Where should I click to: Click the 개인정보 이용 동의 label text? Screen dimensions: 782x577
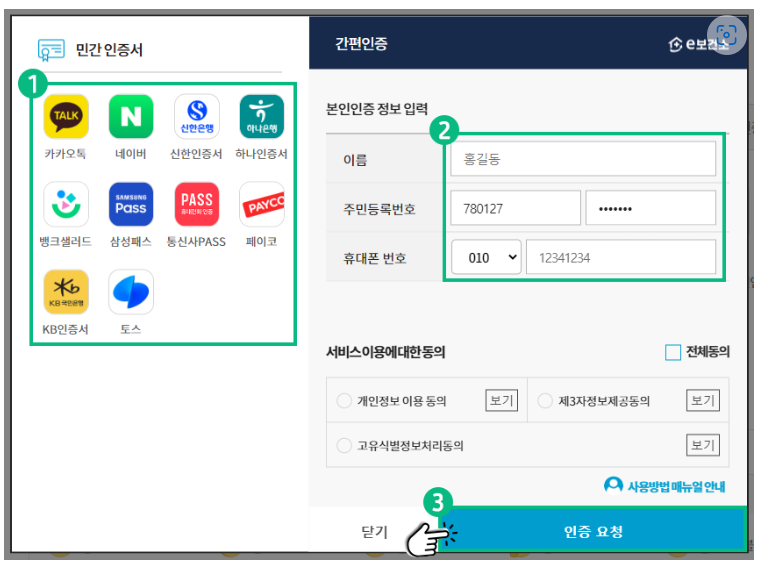tap(401, 401)
